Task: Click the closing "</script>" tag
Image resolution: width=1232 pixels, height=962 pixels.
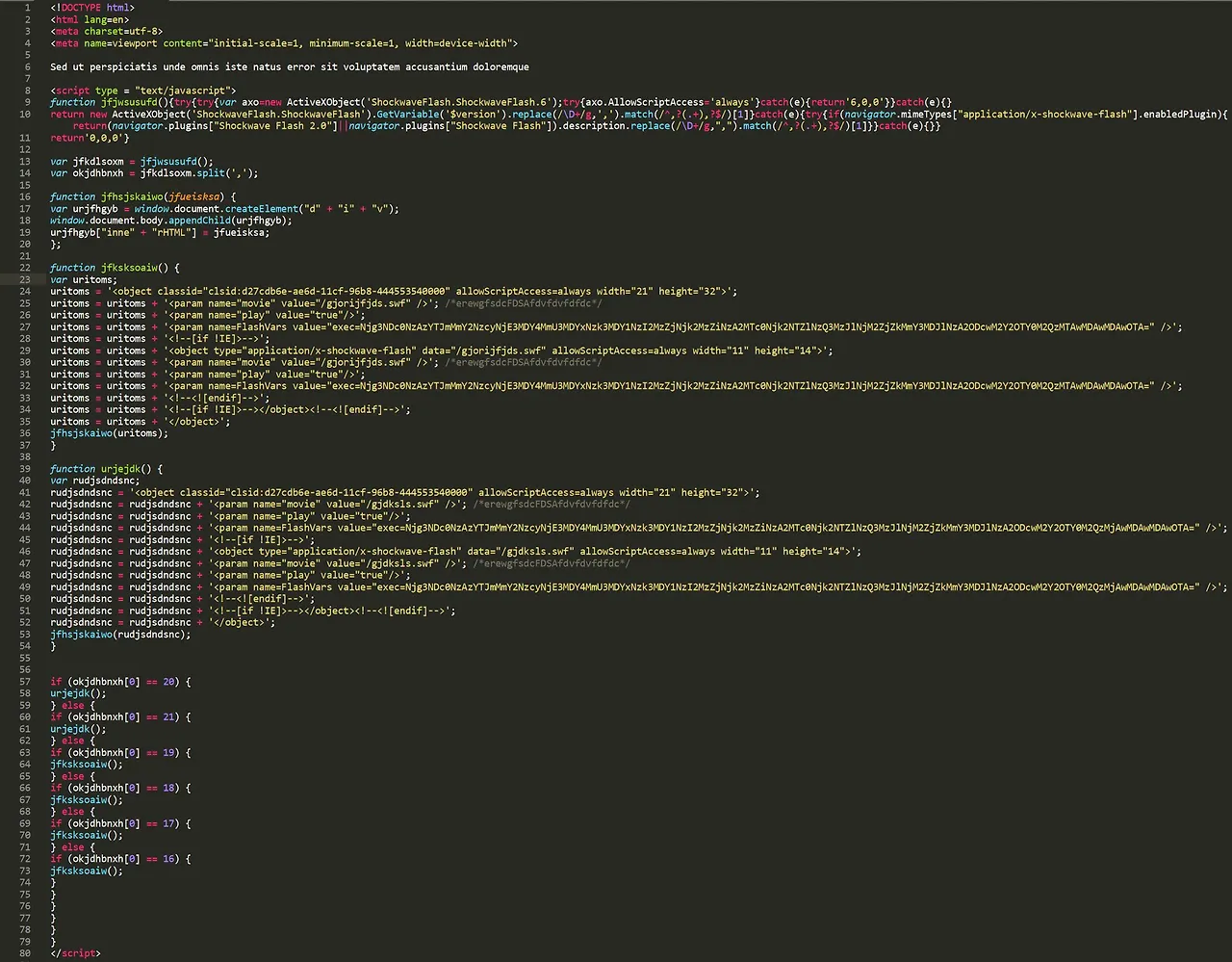Action: tap(76, 953)
